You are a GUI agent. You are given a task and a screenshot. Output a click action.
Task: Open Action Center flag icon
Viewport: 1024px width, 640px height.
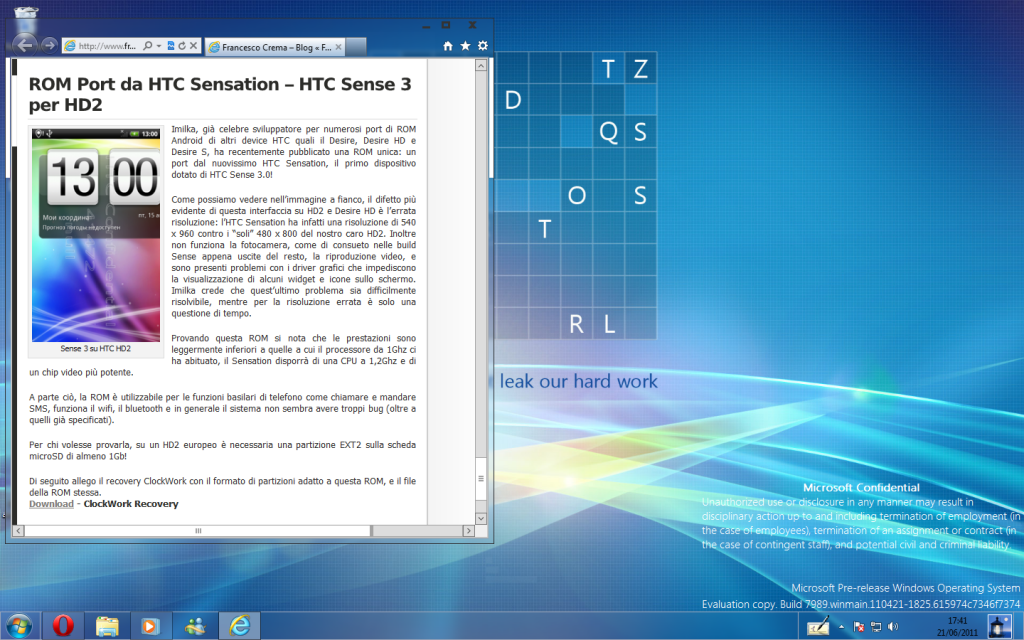pos(859,626)
